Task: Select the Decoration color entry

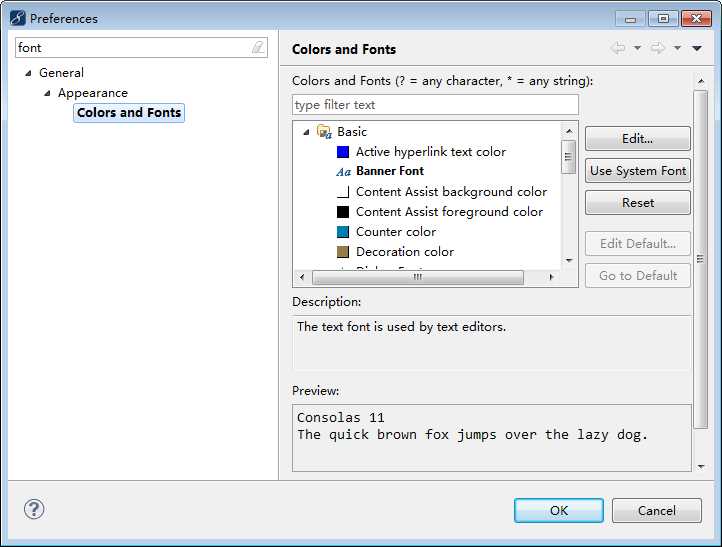Action: point(405,252)
